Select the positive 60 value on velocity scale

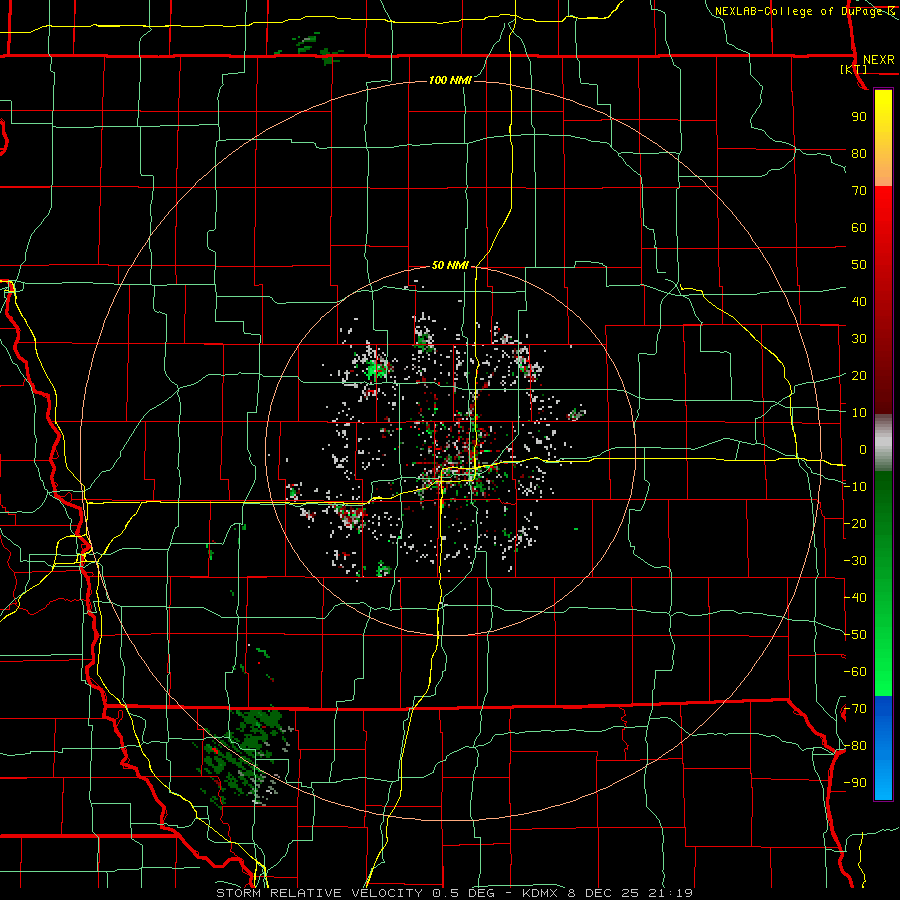coord(859,227)
